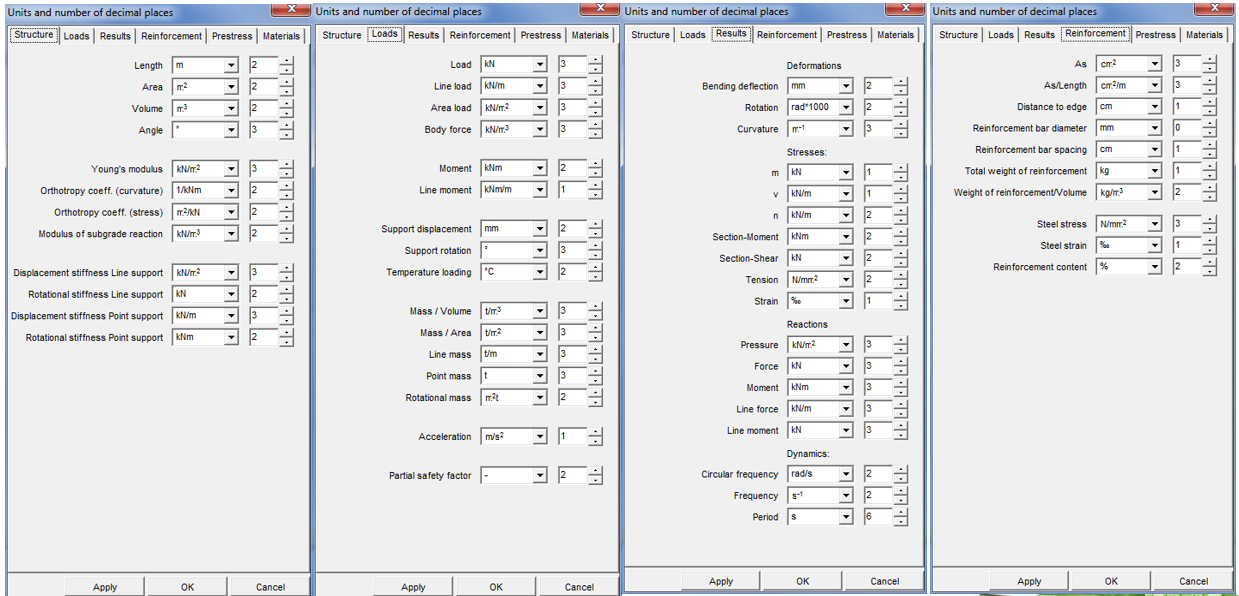
Task: Decrease decimal places for Partial safety factor
Action: coord(596,480)
